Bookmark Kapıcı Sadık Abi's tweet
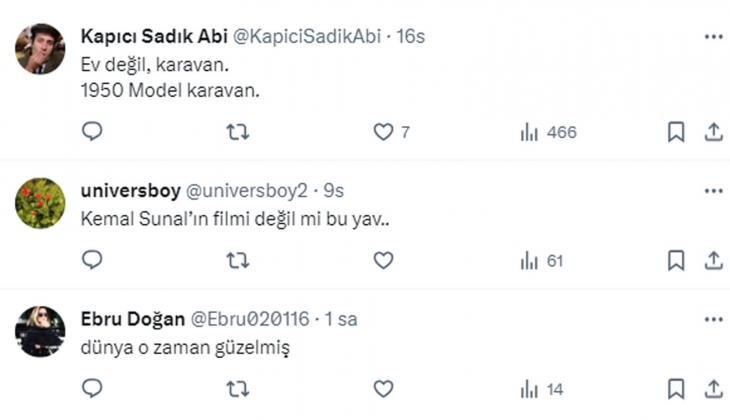Viewport: 730px width, 420px height. tap(676, 132)
